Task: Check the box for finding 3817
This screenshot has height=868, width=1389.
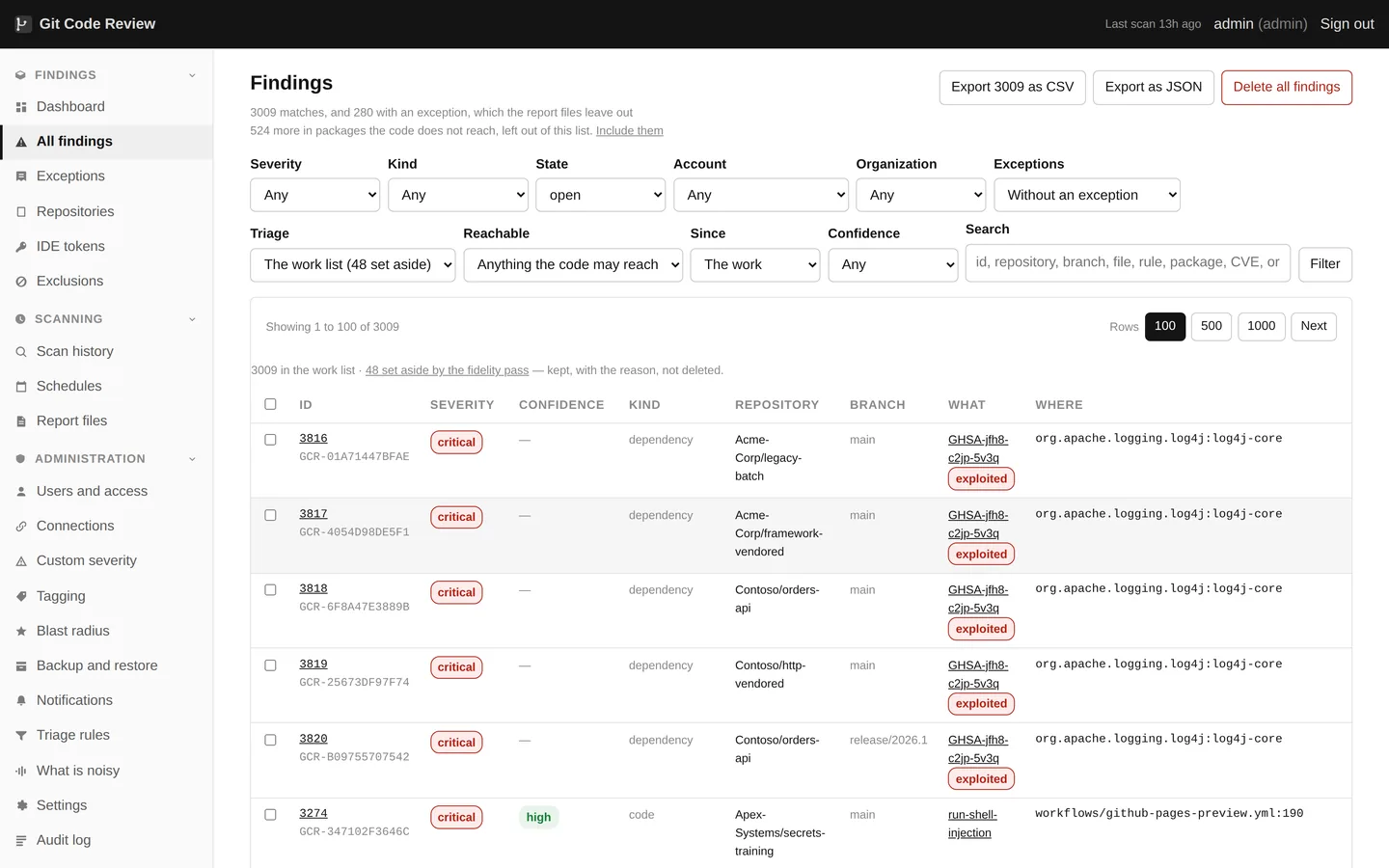Action: (270, 515)
